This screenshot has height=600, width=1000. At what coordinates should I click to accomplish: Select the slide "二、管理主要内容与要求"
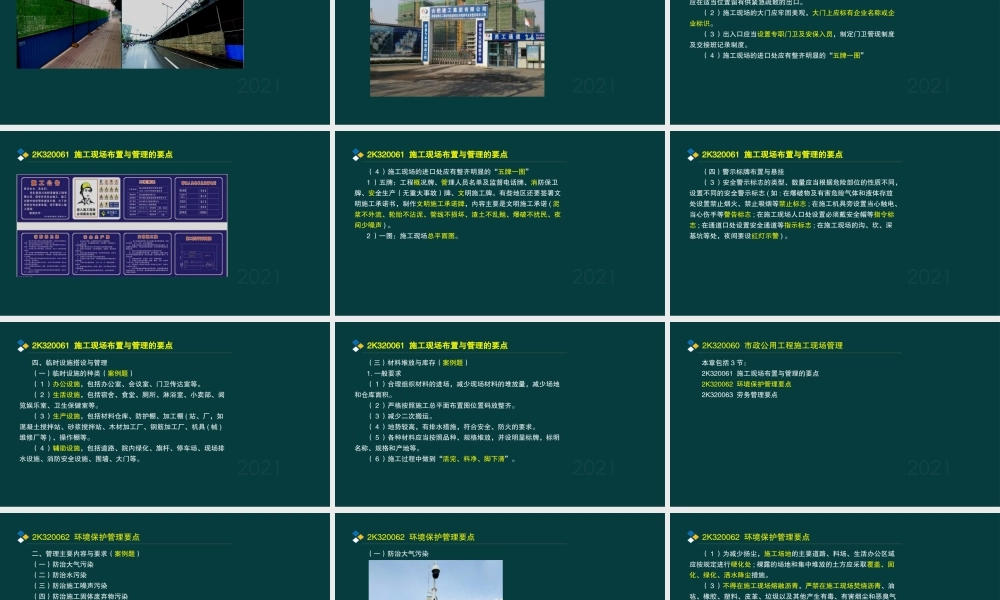[x=165, y=557]
